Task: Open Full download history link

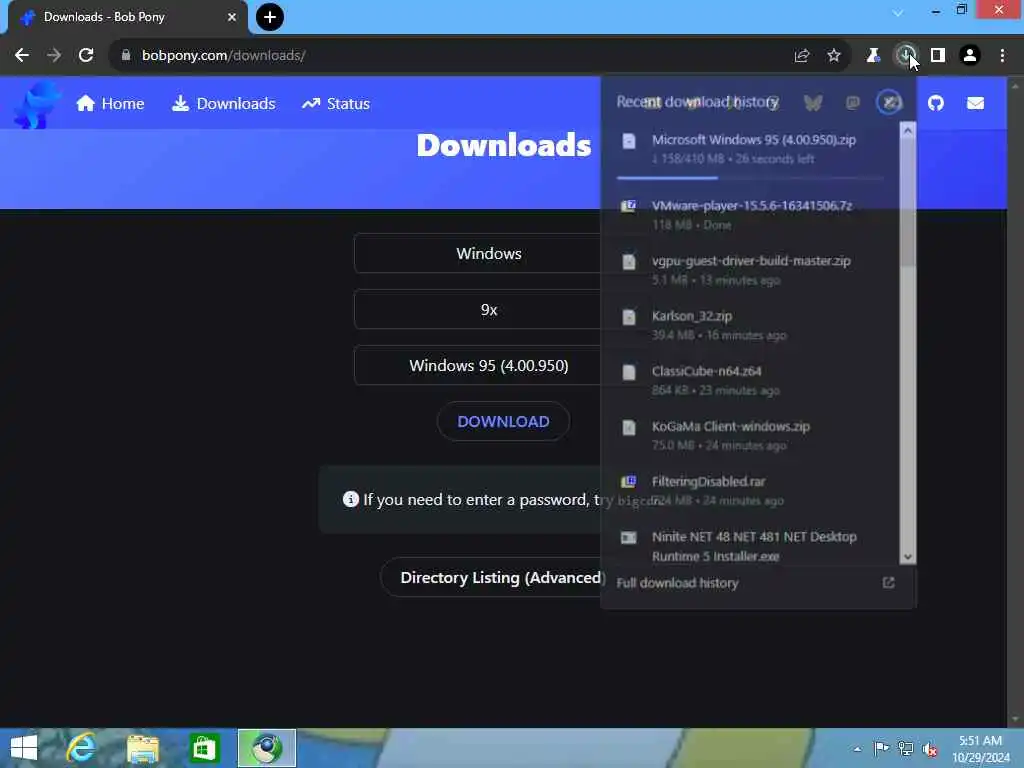Action: pos(677,583)
